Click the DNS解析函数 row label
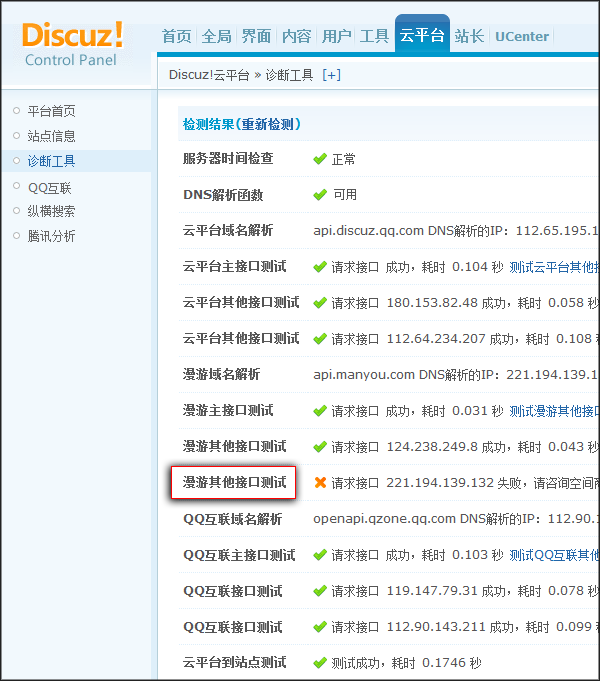Screen dimensions: 600x681 [223, 195]
